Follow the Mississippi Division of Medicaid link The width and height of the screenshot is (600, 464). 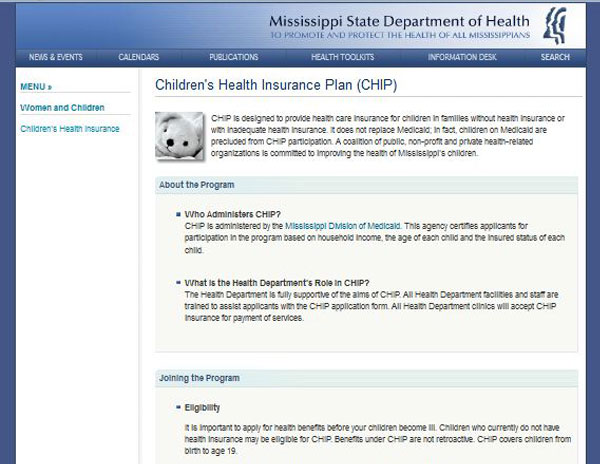coord(342,226)
